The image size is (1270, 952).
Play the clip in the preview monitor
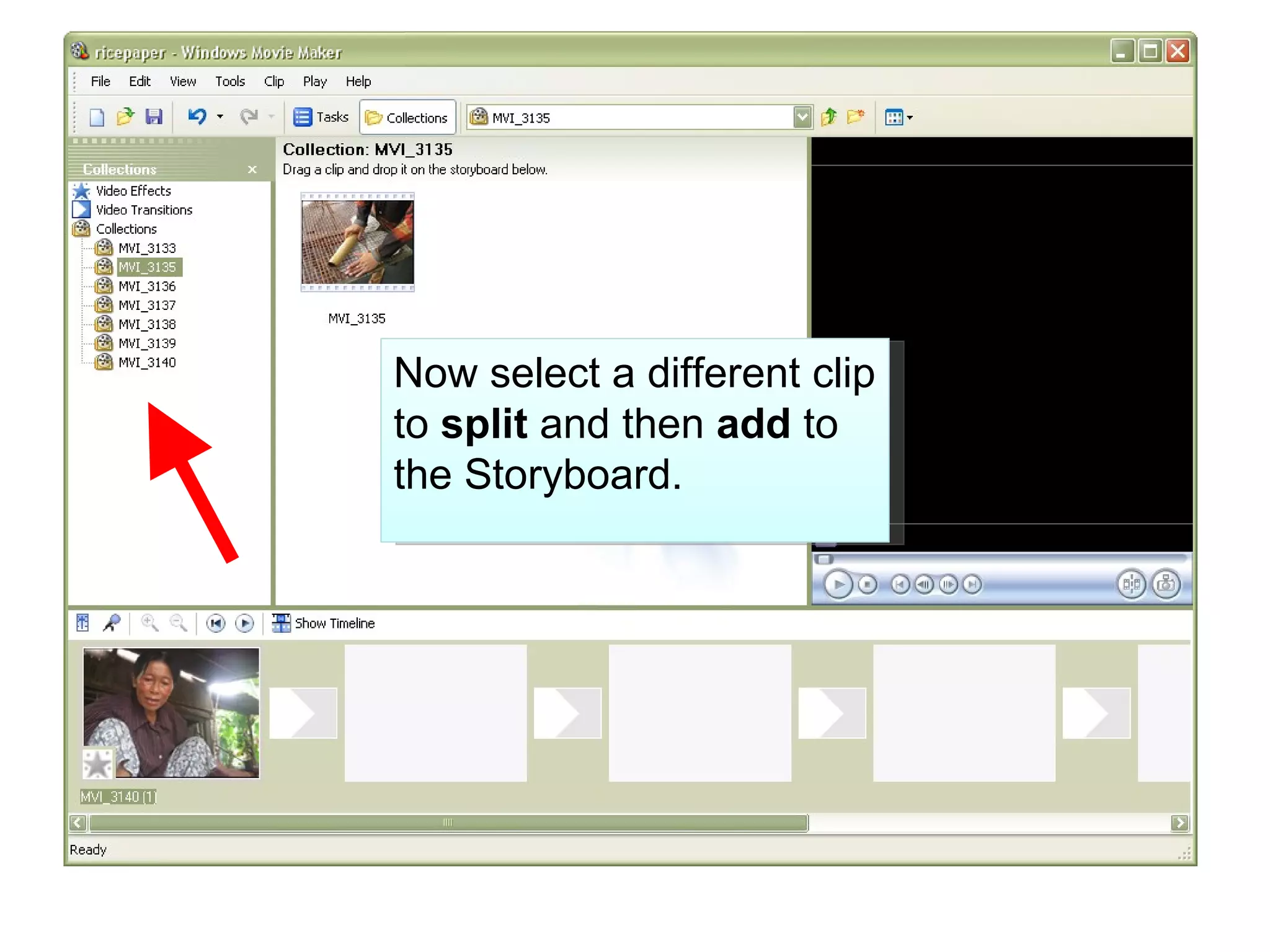(838, 584)
